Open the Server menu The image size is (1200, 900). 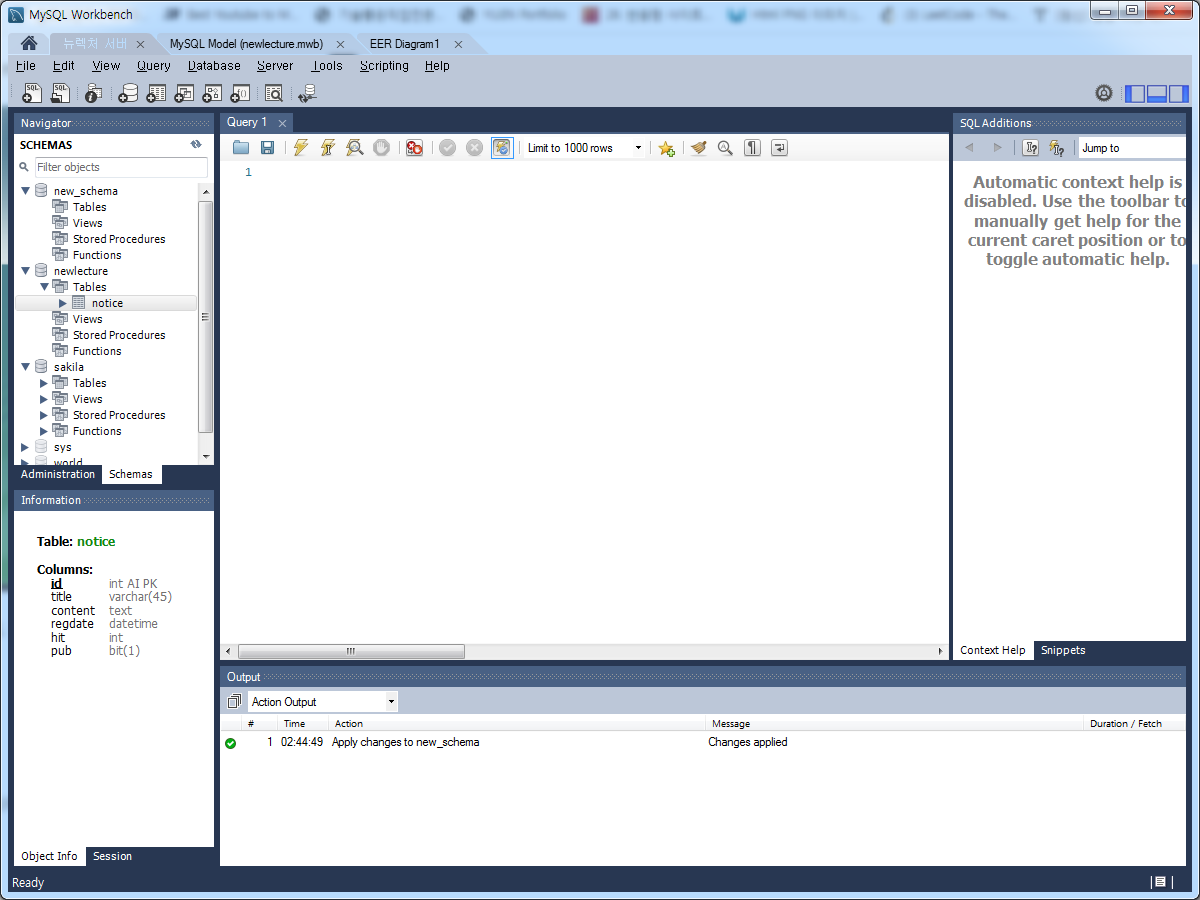(275, 66)
